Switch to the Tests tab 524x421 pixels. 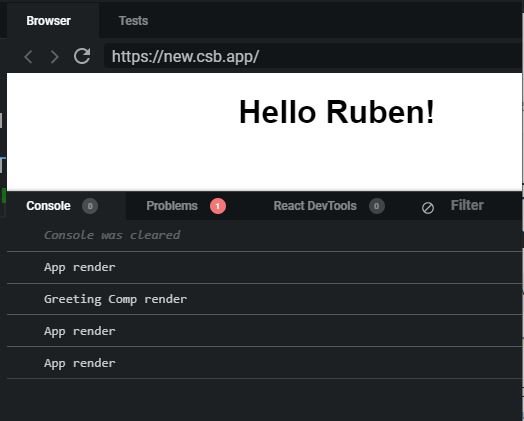click(133, 21)
